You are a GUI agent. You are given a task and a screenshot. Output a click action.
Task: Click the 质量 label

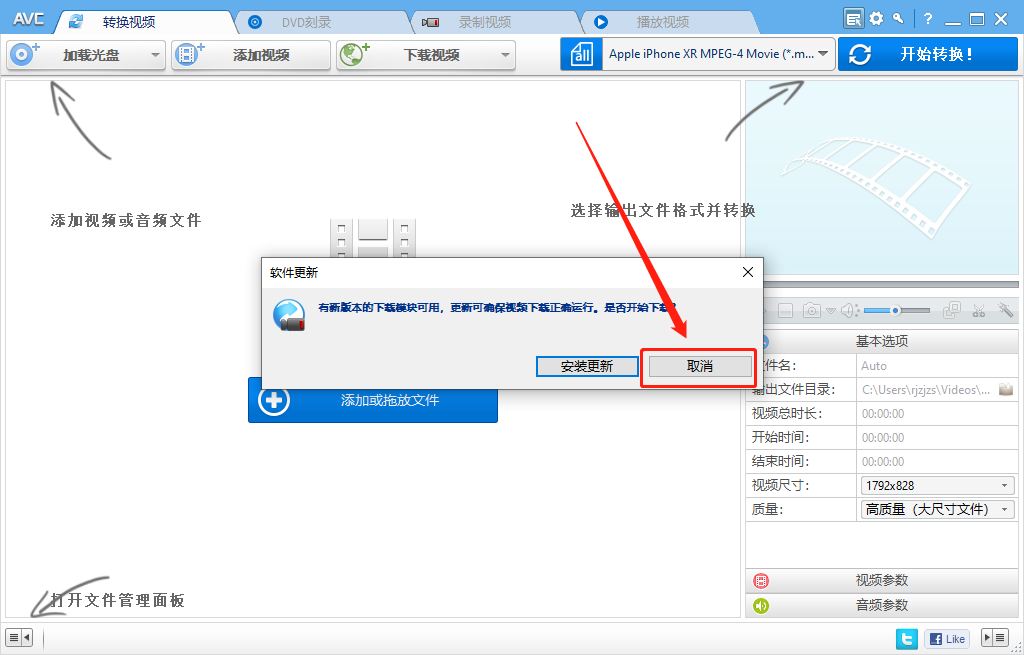[766, 509]
